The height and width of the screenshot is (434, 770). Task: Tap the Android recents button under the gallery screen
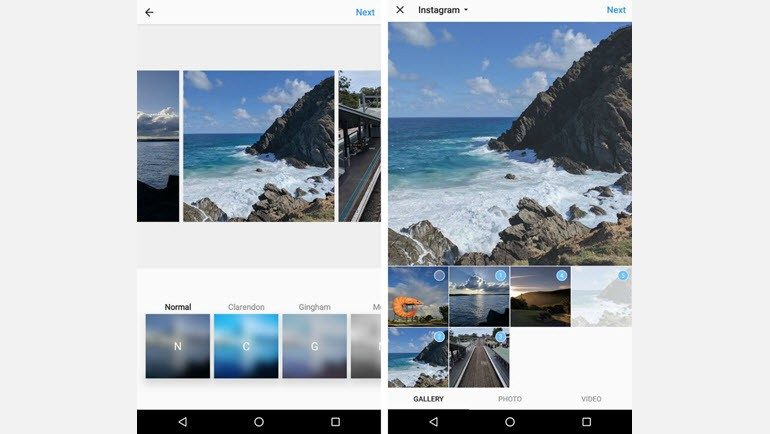pyautogui.click(x=586, y=422)
